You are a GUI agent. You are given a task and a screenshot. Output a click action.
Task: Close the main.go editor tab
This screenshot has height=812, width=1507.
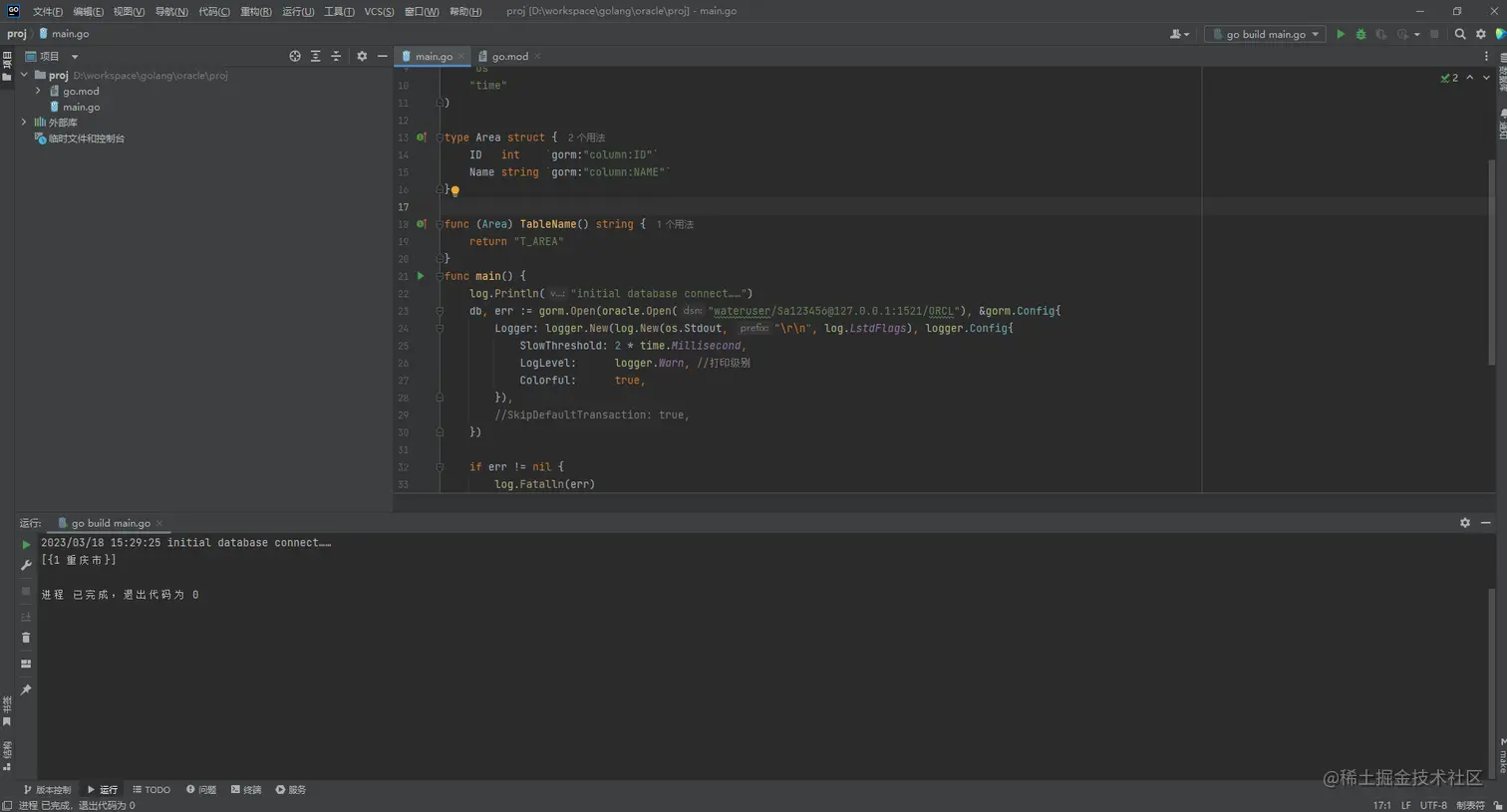coord(461,57)
